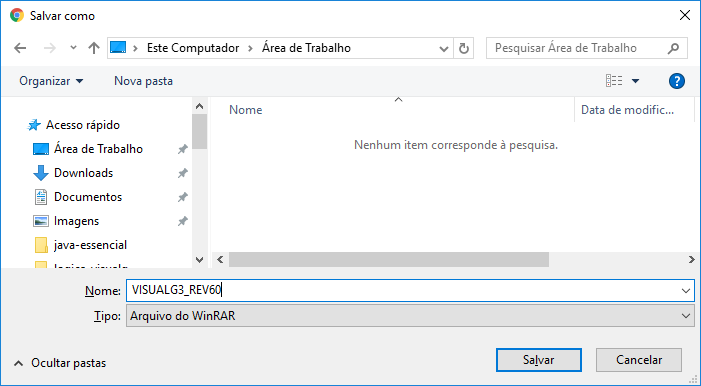
Task: Open the blue help question-mark icon
Action: pyautogui.click(x=677, y=81)
